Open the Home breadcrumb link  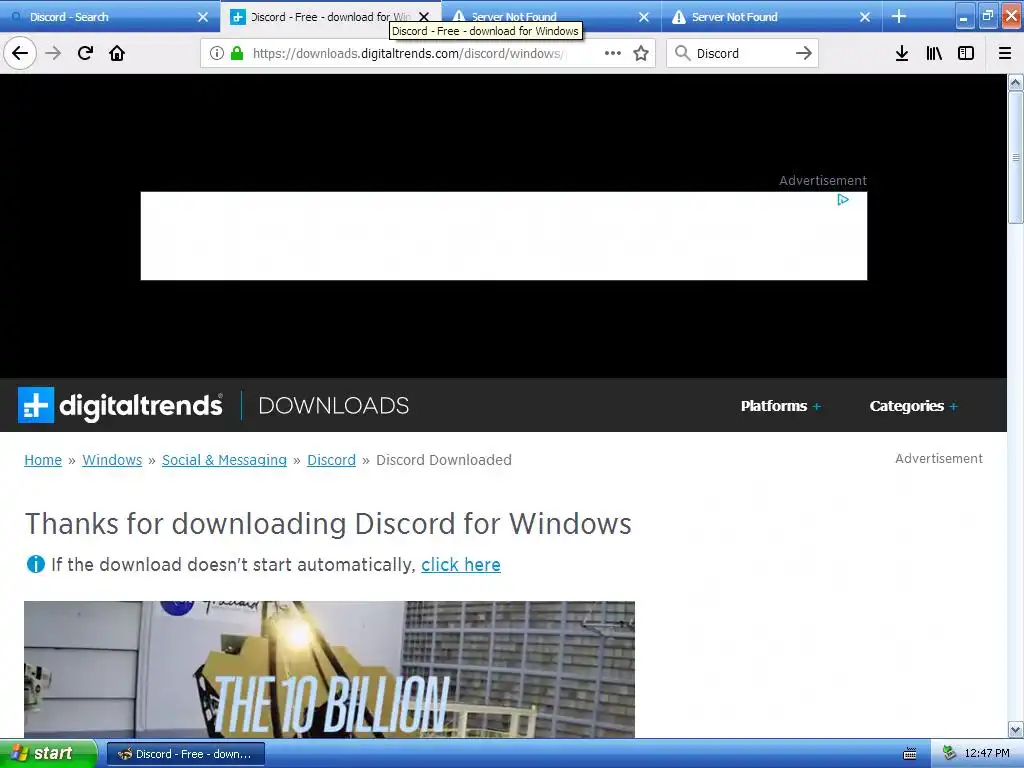(x=43, y=460)
